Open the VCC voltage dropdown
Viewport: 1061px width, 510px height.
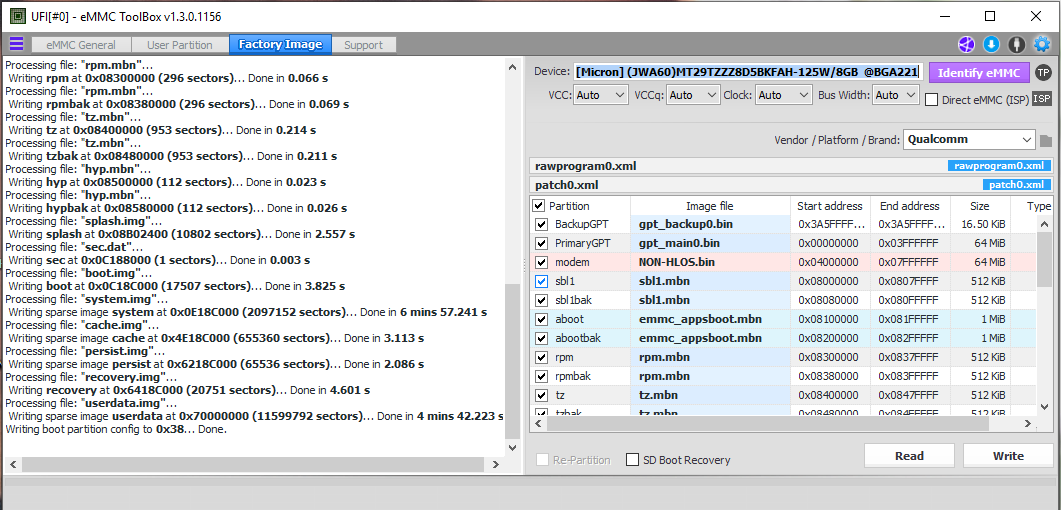(601, 95)
